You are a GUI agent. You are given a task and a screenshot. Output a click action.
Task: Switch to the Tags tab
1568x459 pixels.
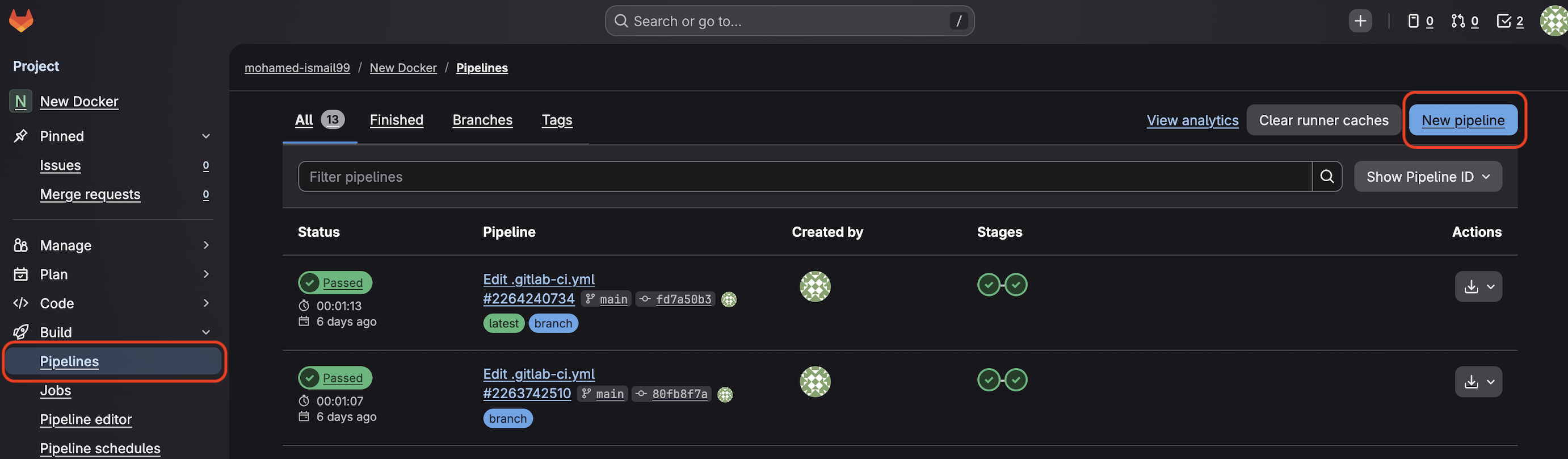557,120
